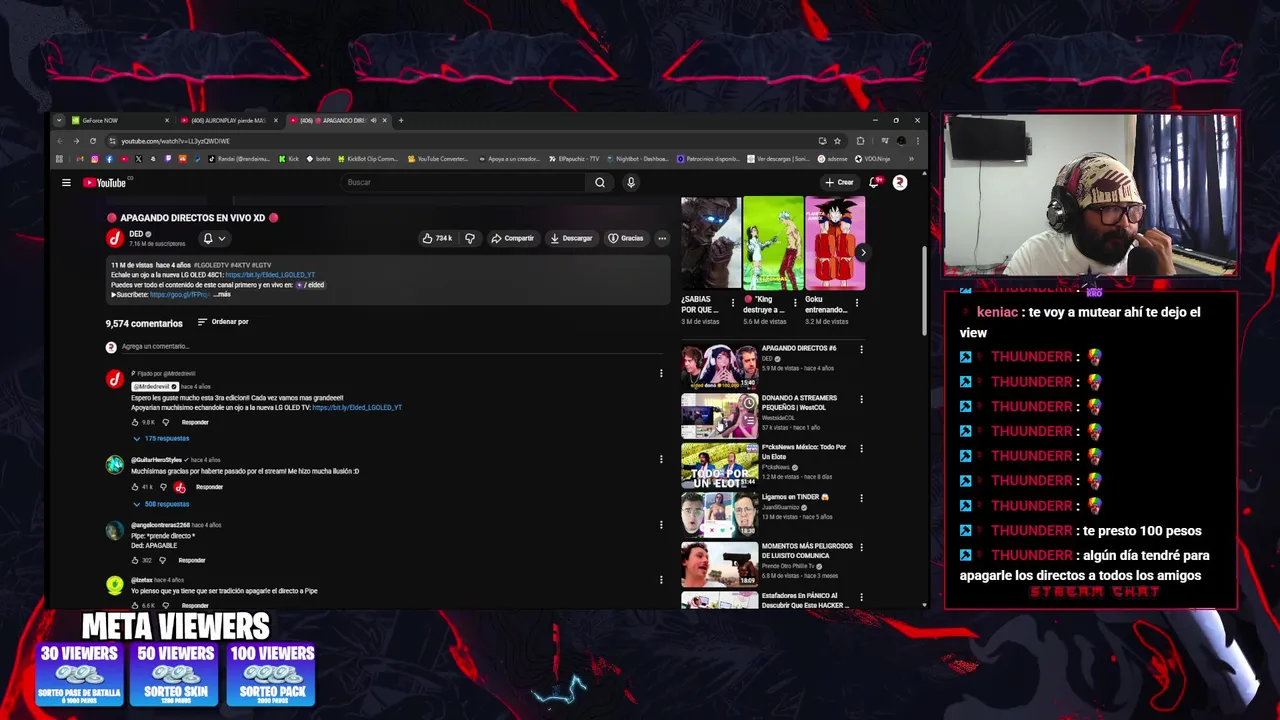Viewport: 1280px width, 720px height.
Task: Click the Compartir share button
Action: click(x=513, y=238)
